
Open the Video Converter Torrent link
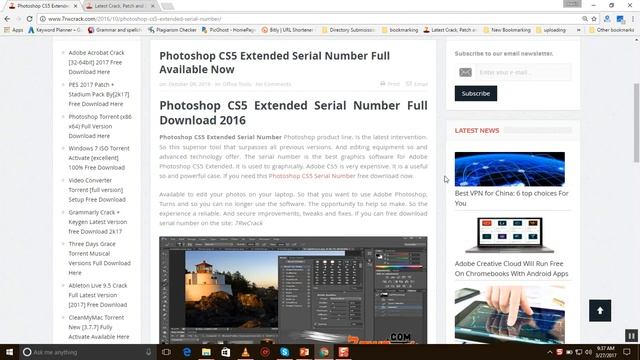(x=97, y=190)
